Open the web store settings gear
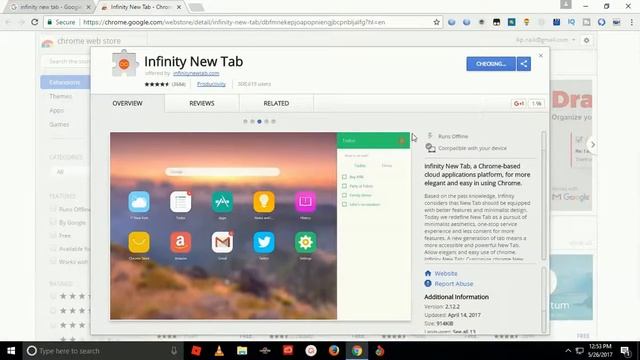Image resolution: width=640 pixels, height=360 pixels. (x=587, y=40)
